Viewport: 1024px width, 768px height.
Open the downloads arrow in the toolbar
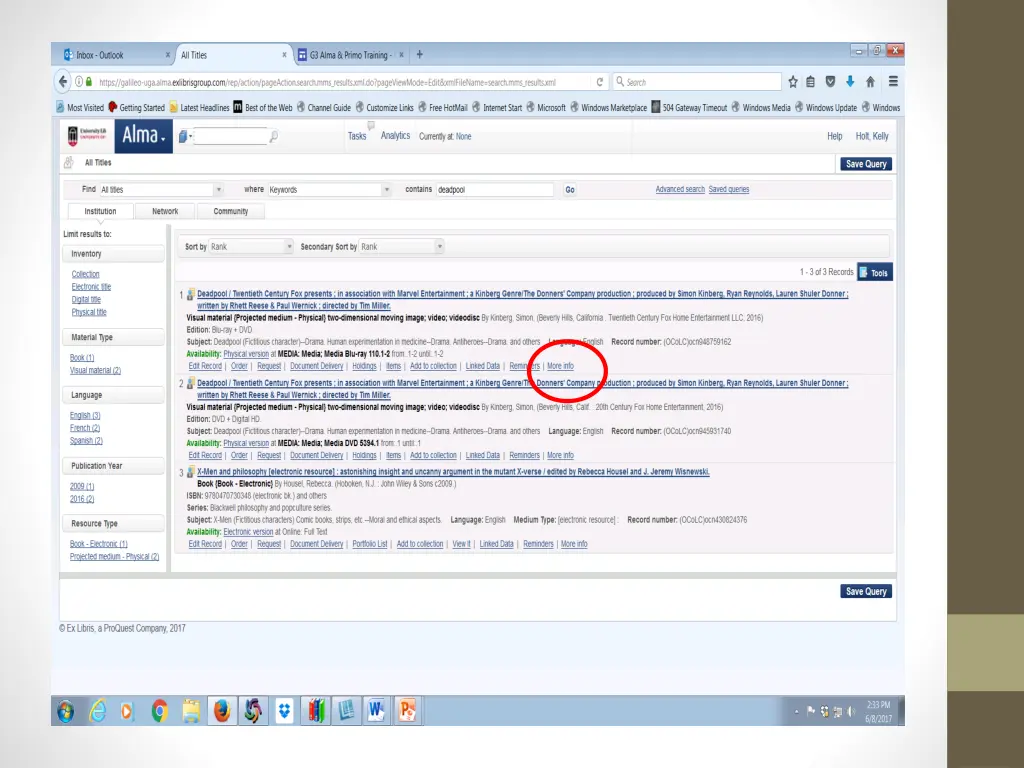pyautogui.click(x=850, y=82)
